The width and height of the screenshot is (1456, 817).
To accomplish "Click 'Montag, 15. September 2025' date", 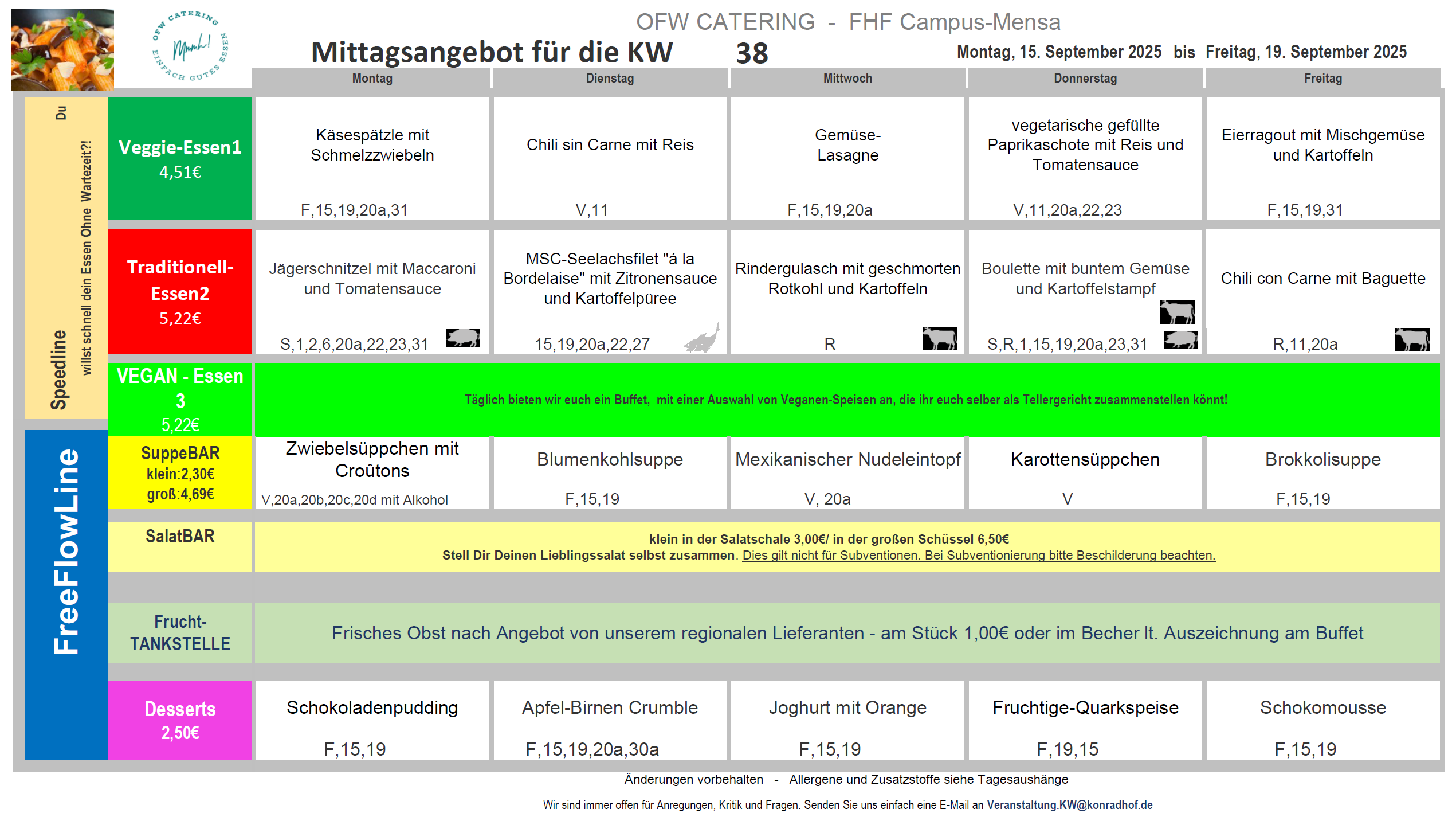I will tap(1059, 52).
